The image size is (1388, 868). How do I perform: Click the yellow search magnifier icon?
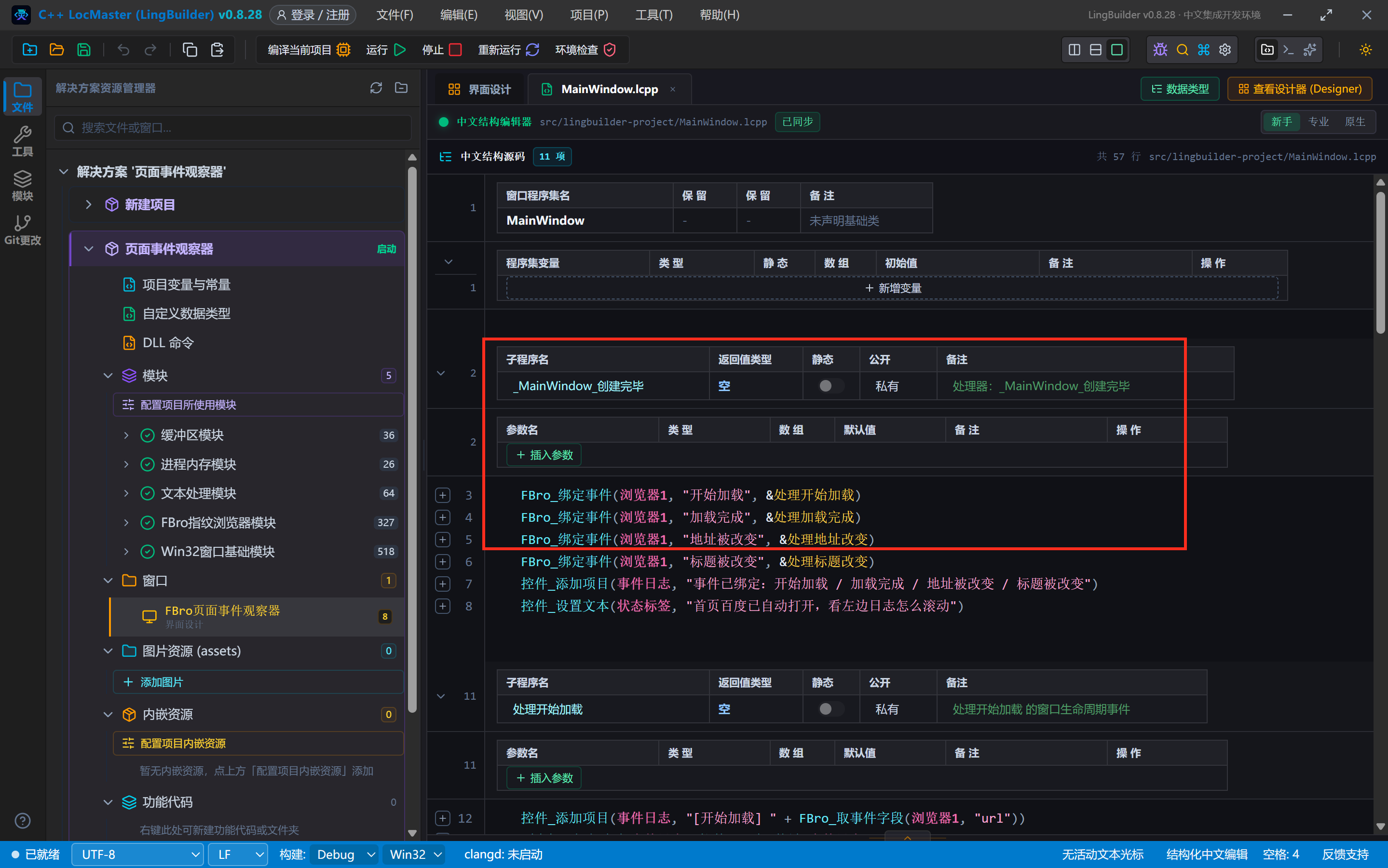click(x=1182, y=50)
